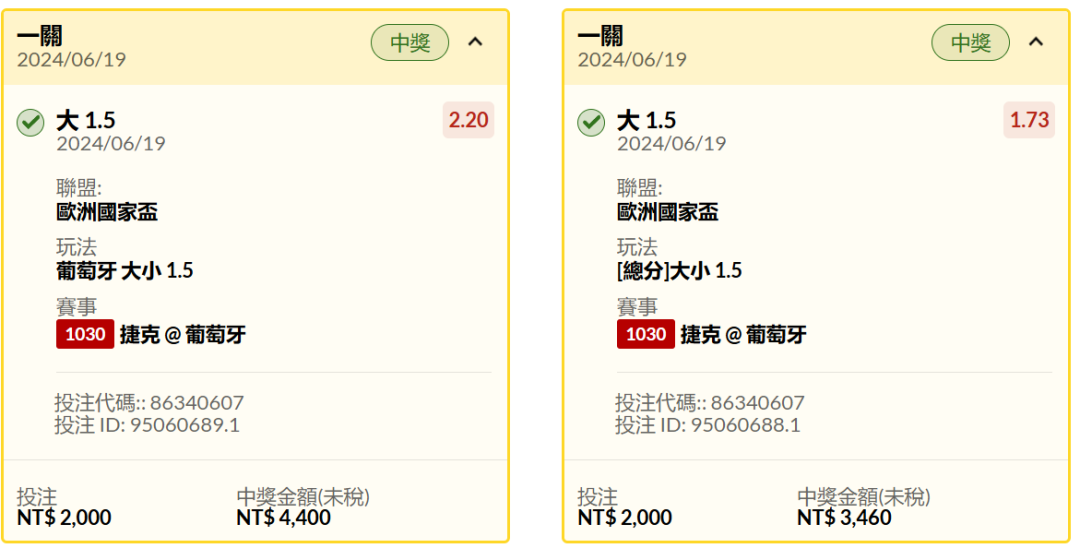Click 葡萄牙 大小 1.5 play type text

pyautogui.click(x=125, y=271)
